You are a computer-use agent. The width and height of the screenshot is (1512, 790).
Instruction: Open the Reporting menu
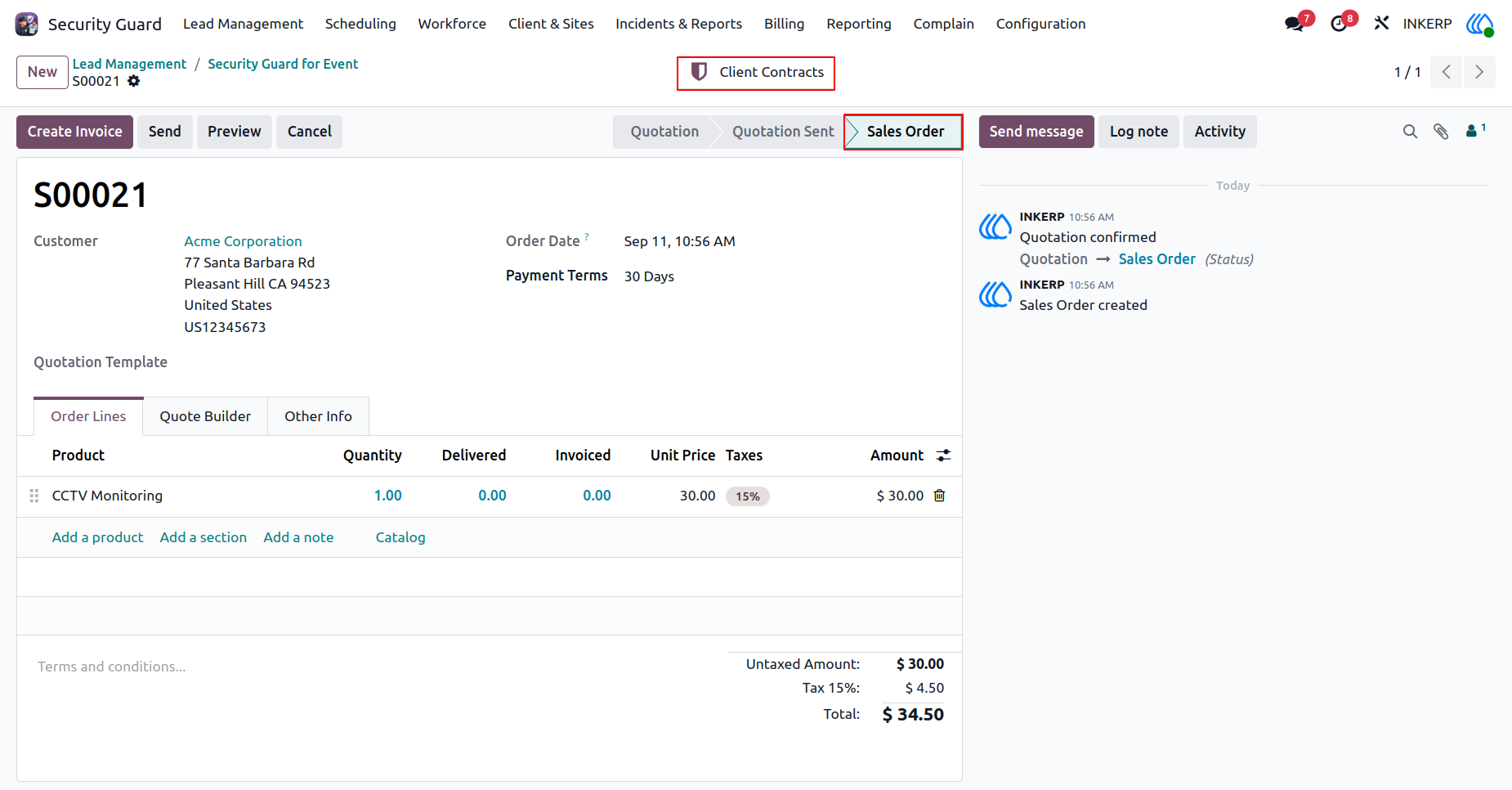[x=858, y=24]
